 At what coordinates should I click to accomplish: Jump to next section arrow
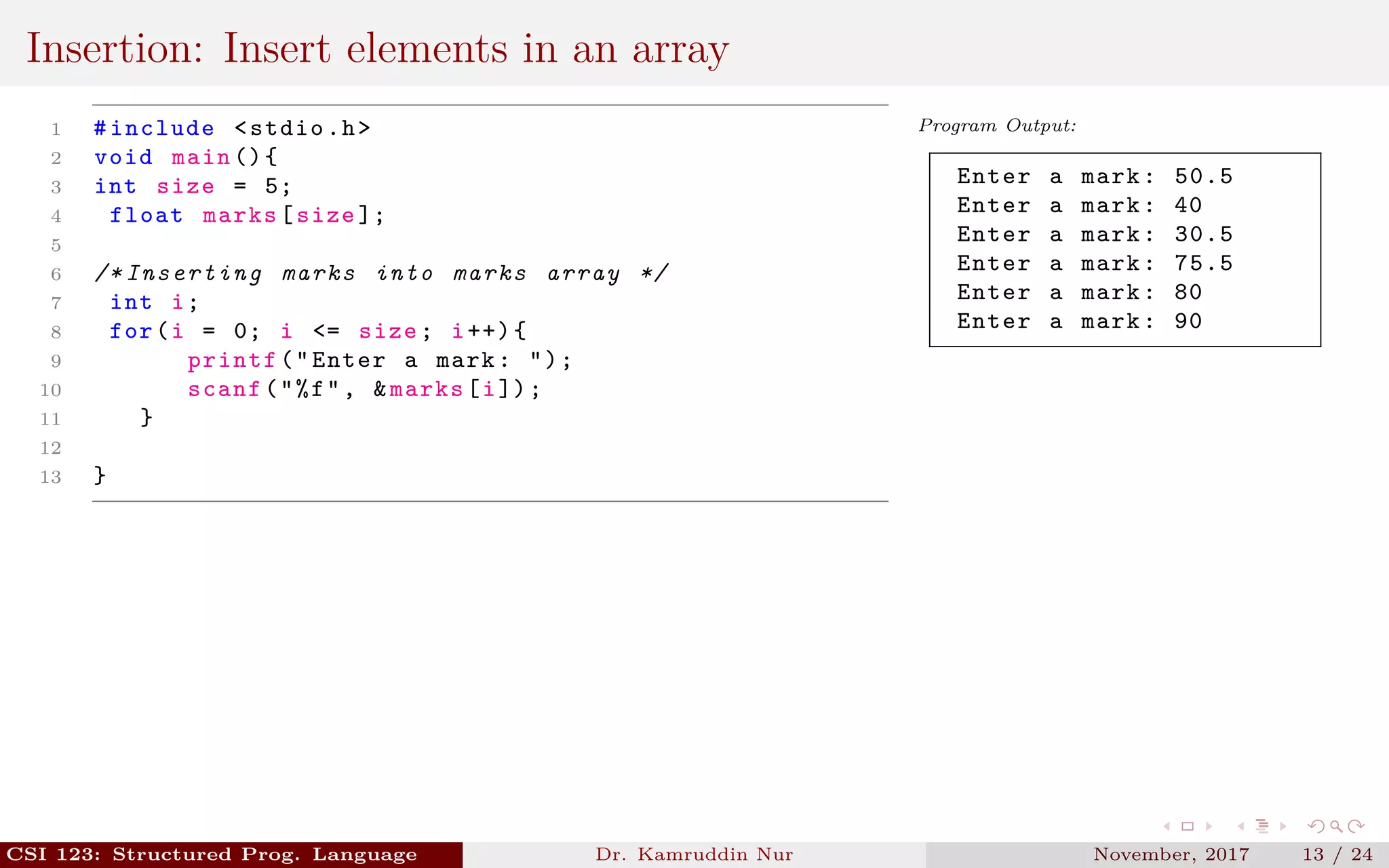point(1283,826)
